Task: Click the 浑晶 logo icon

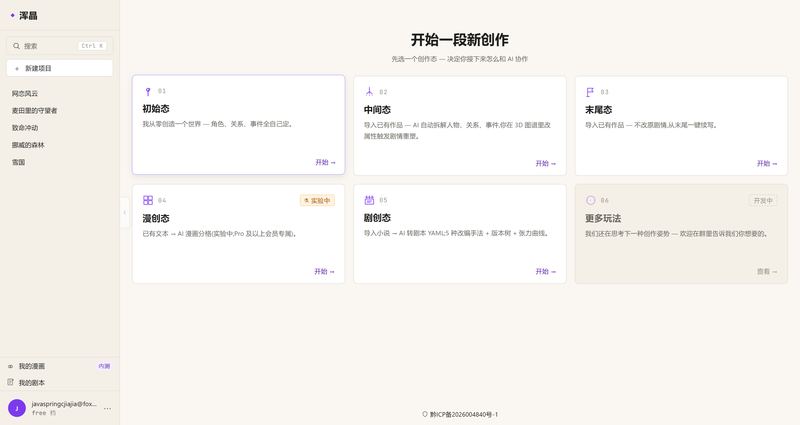Action: [13, 16]
